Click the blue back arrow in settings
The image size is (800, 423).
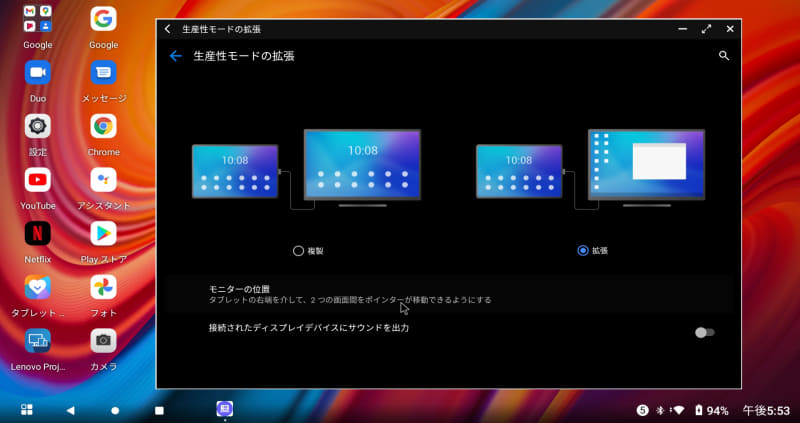point(176,56)
